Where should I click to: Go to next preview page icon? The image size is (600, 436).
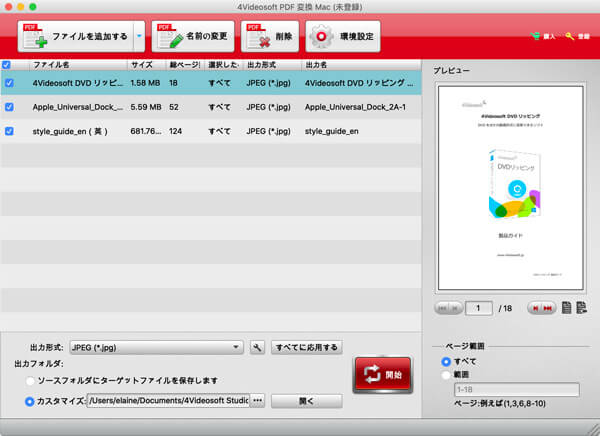[x=535, y=308]
